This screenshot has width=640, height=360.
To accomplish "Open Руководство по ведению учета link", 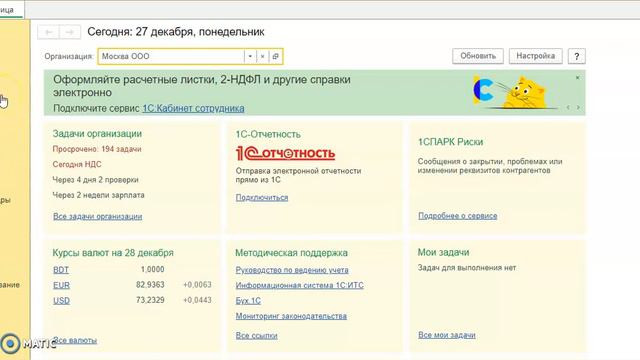I will tap(292, 270).
